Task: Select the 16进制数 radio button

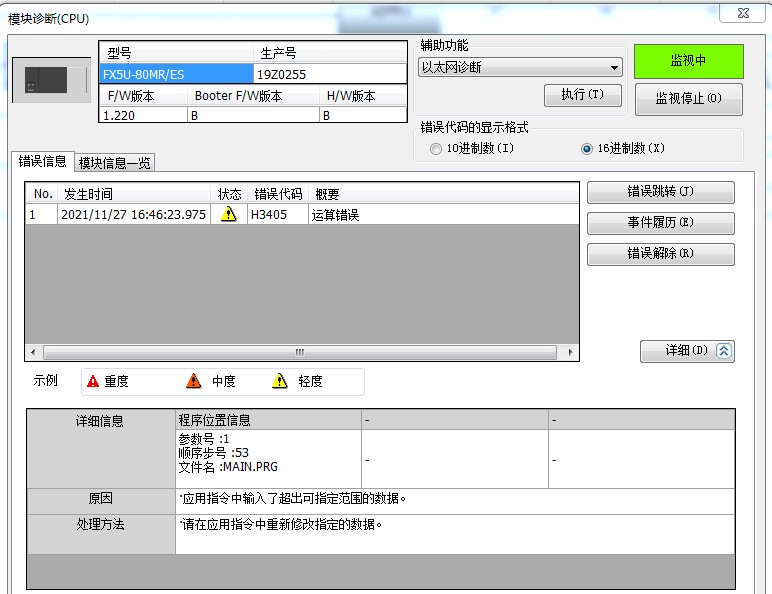Action: (x=587, y=149)
